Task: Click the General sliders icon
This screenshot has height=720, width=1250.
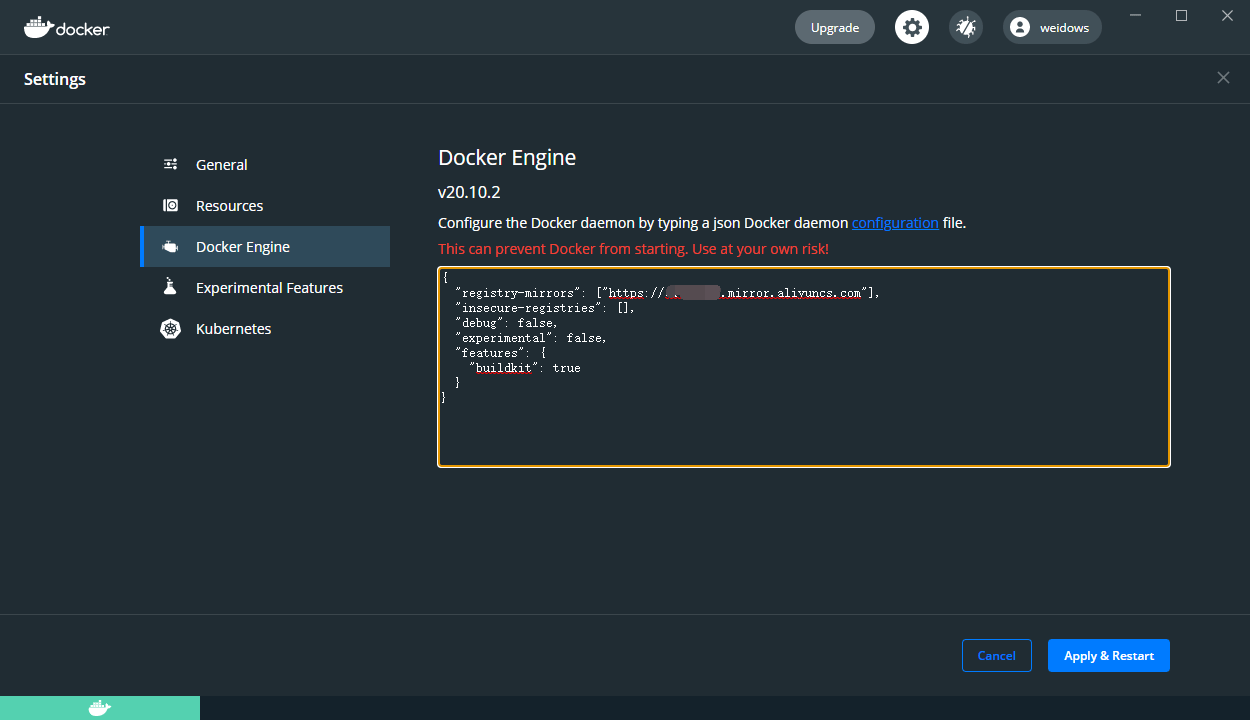Action: click(x=171, y=164)
